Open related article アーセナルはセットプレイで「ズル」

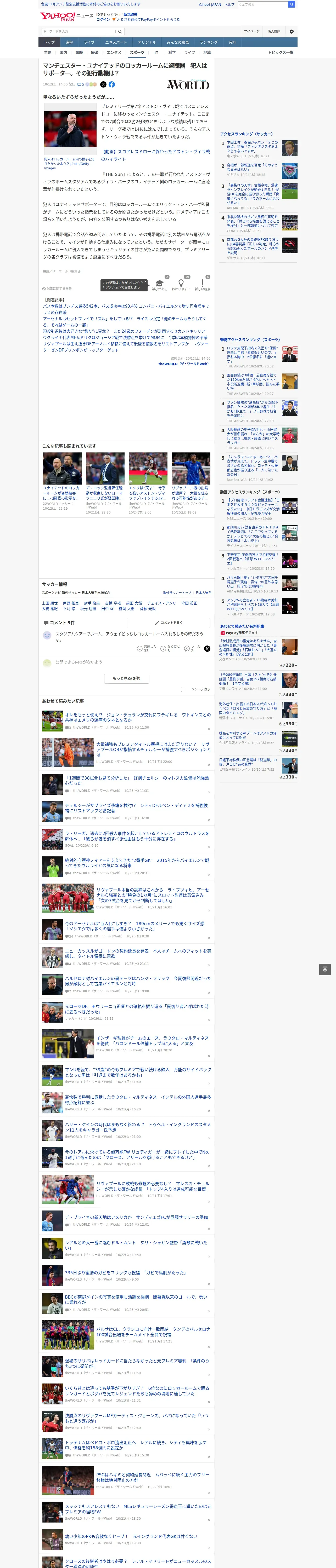click(x=124, y=322)
